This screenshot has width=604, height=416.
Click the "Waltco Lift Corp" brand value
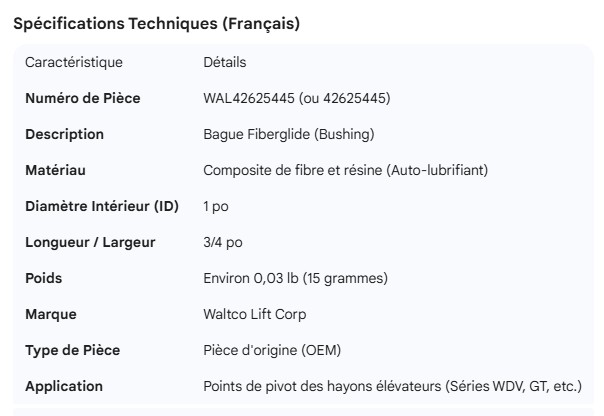[x=255, y=314]
